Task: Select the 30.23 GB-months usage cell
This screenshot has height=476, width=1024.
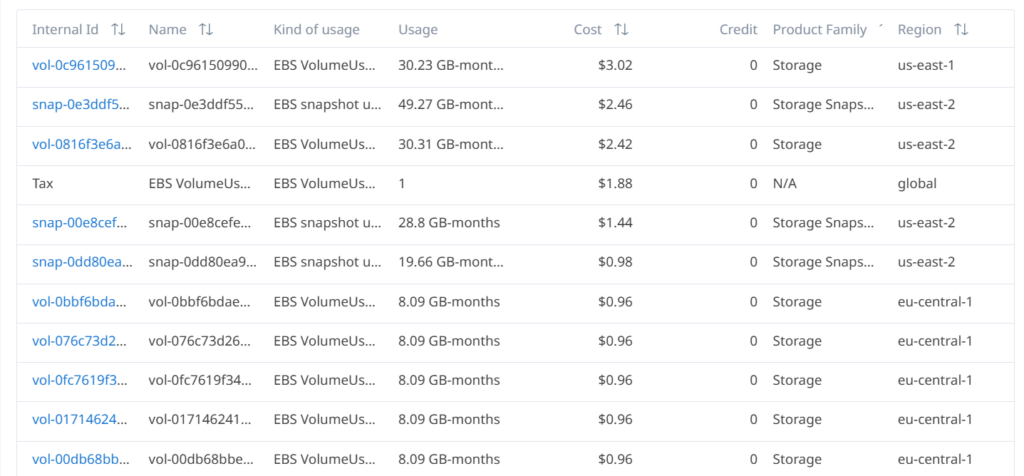Action: pos(451,65)
